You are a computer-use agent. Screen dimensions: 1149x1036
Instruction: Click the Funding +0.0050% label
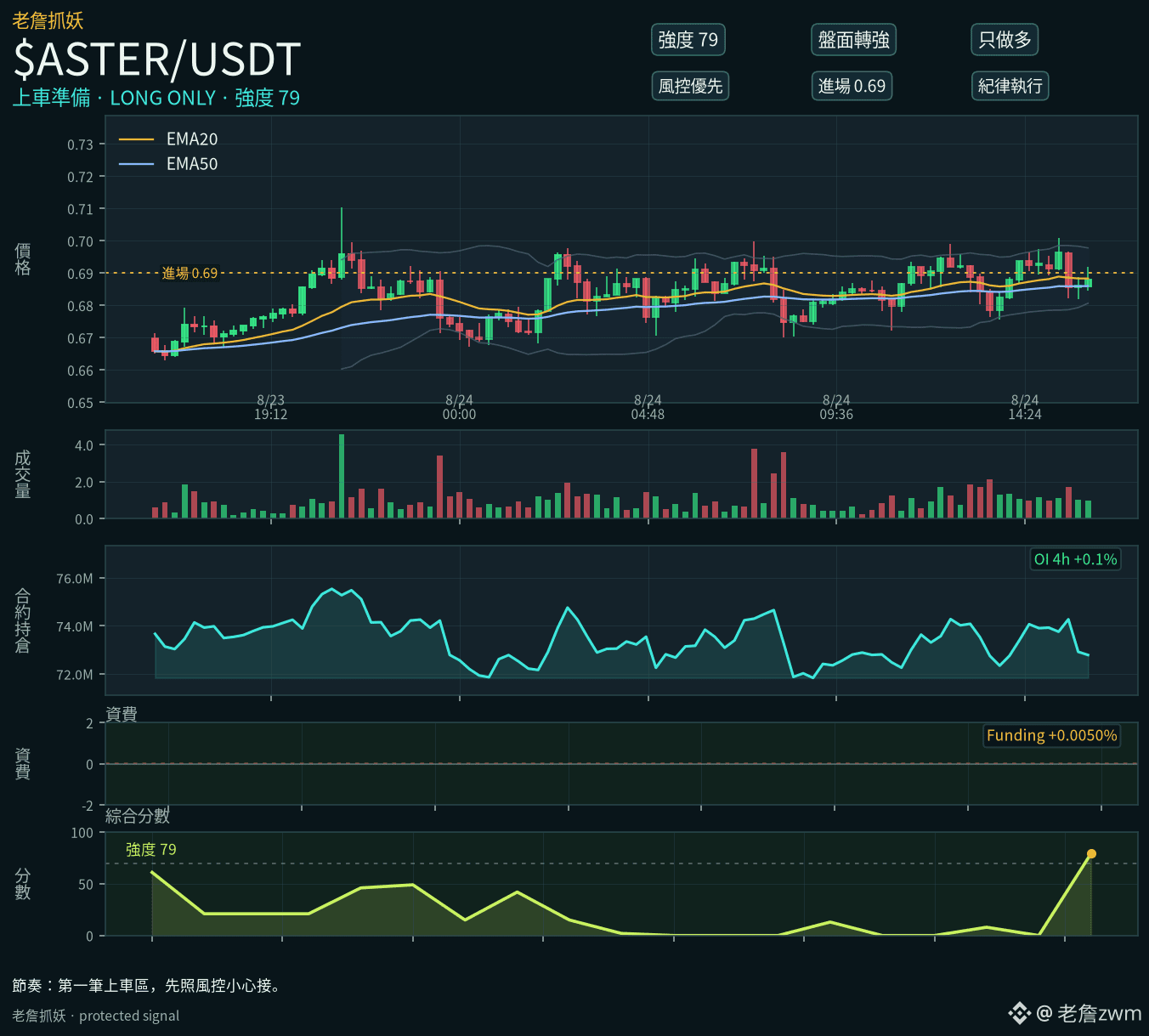point(1051,735)
